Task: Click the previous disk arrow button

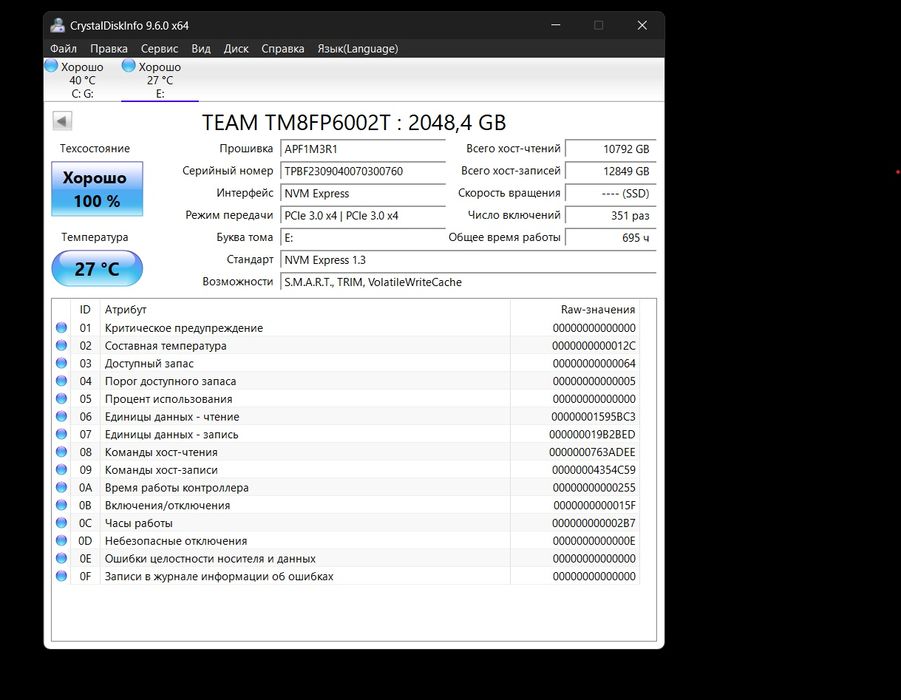Action: point(62,121)
